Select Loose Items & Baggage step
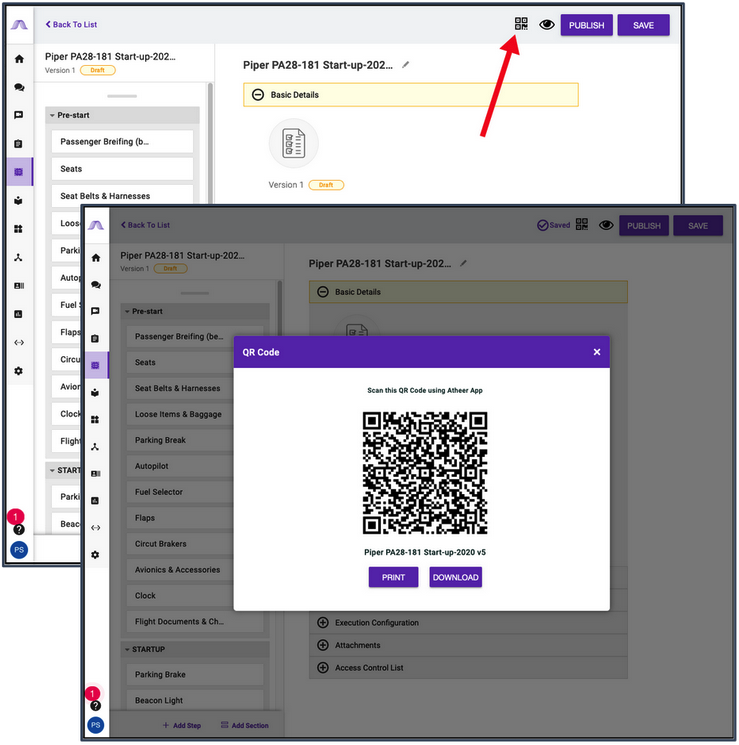Image resolution: width=739 pixels, height=745 pixels. click(180, 414)
